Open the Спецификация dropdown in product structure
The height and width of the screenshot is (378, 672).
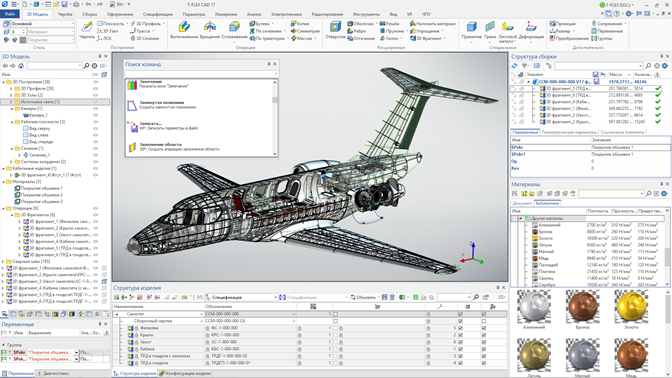[276, 297]
